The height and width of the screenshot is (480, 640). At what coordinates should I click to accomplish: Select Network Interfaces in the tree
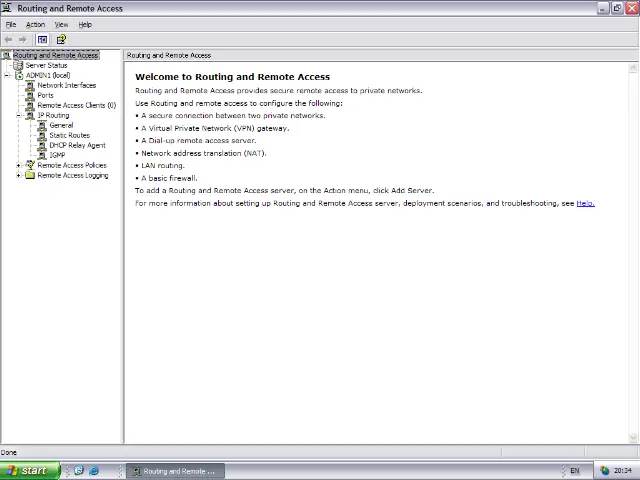coord(67,85)
